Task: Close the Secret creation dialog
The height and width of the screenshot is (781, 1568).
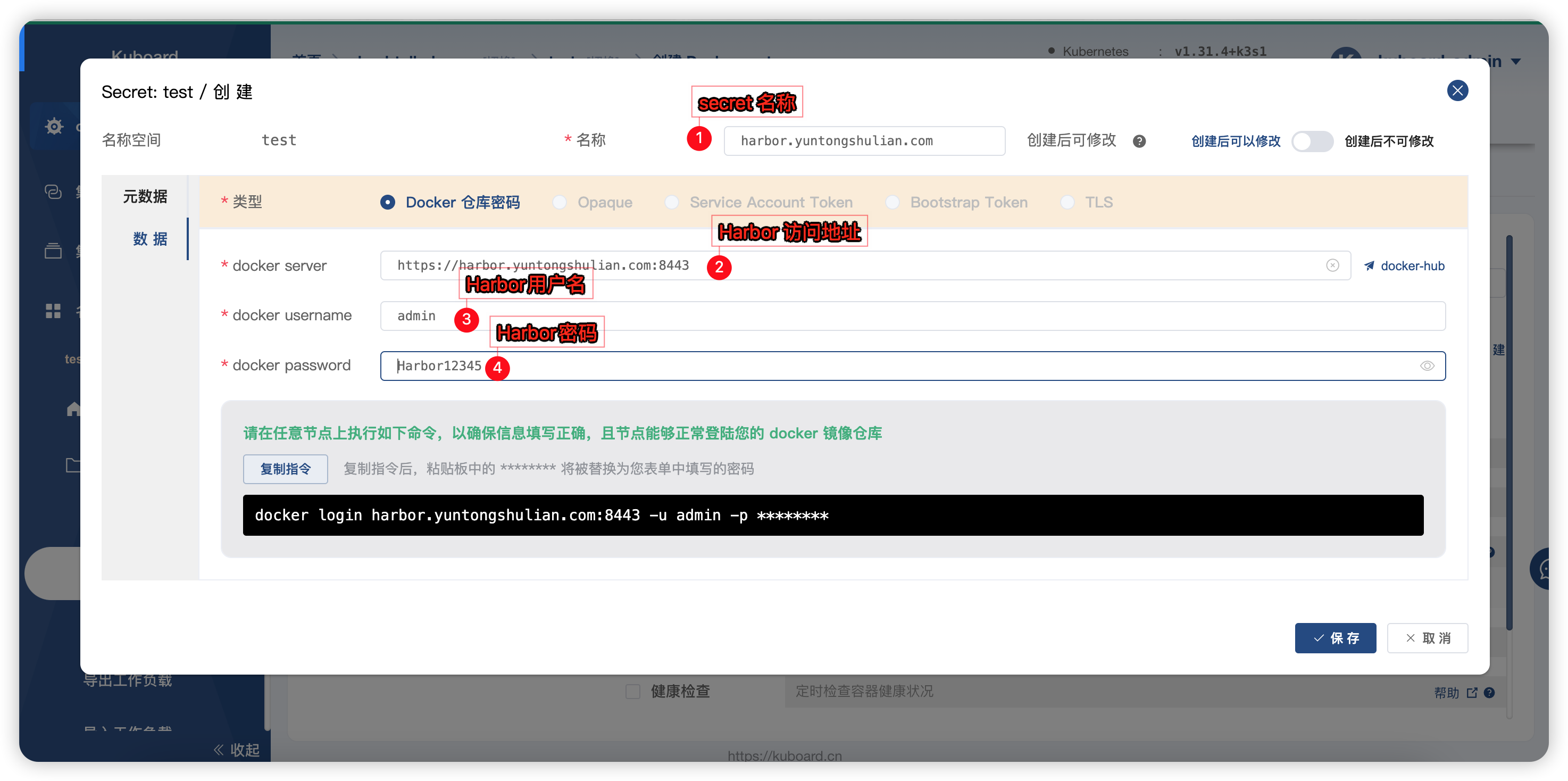Action: 1457,90
